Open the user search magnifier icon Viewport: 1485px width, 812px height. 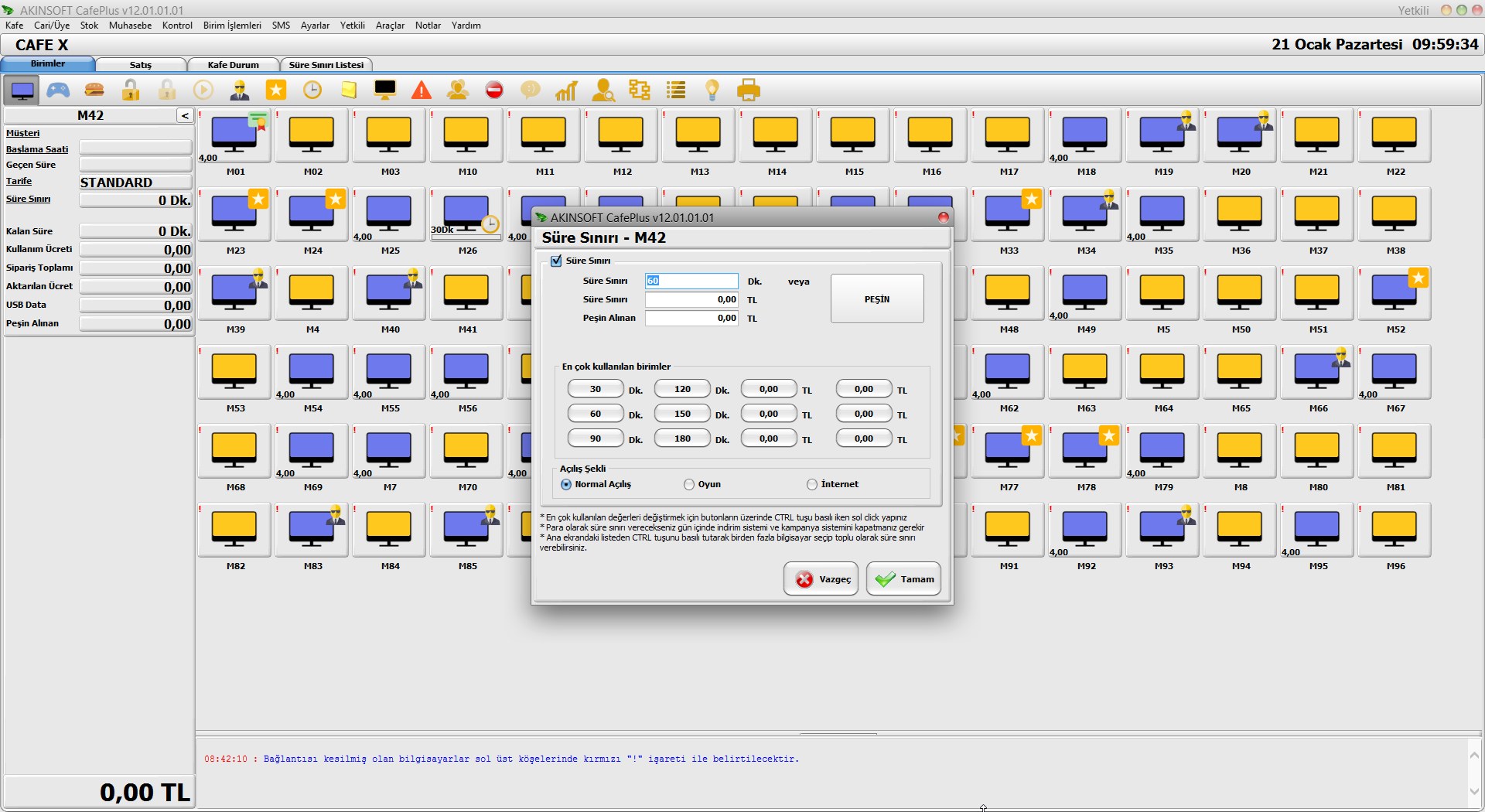[x=603, y=90]
